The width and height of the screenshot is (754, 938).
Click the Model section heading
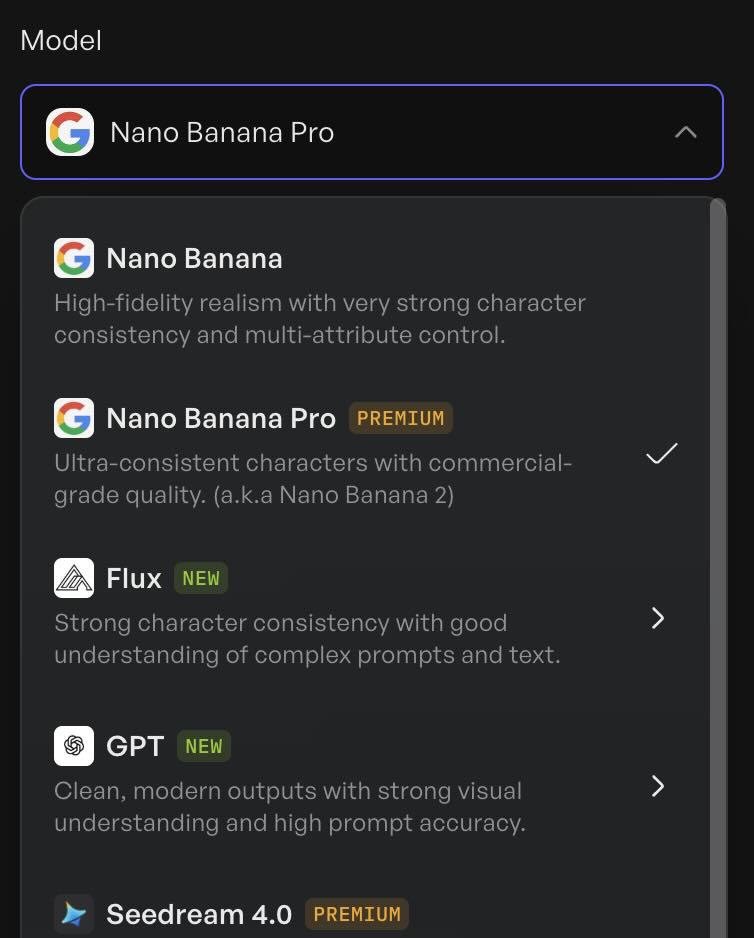61,40
